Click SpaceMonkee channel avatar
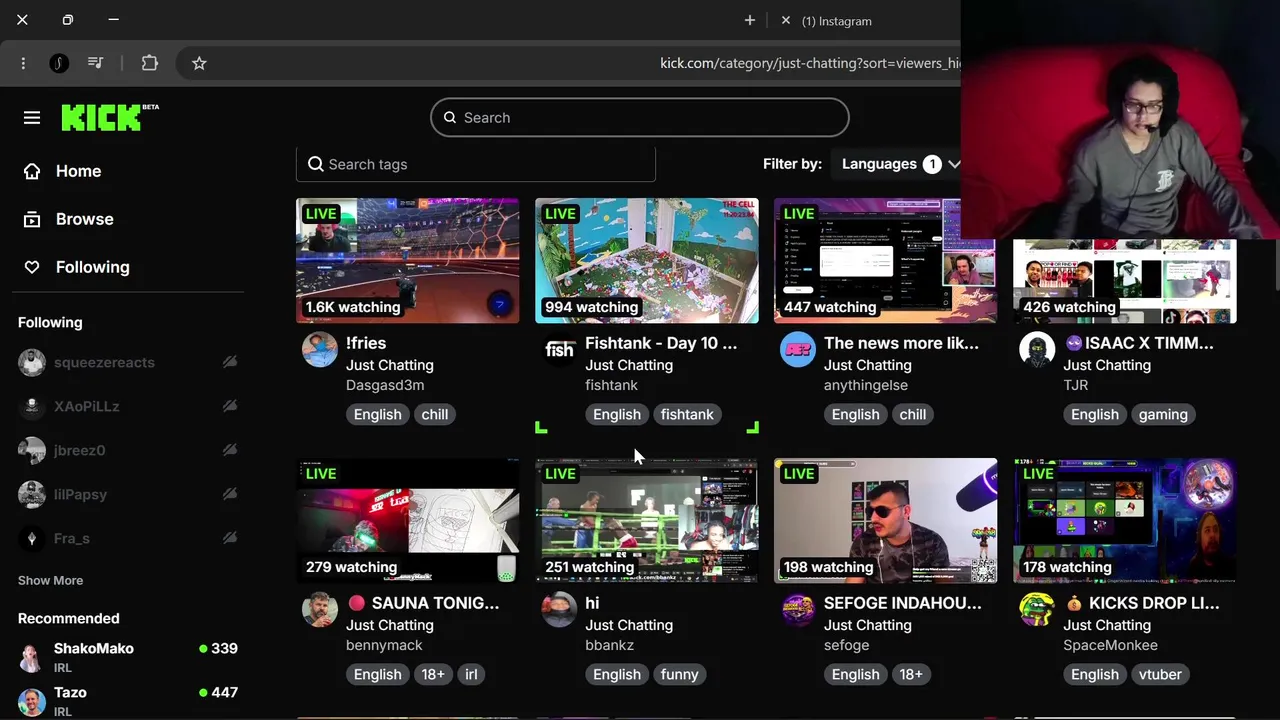The height and width of the screenshot is (720, 1280). (x=1037, y=610)
